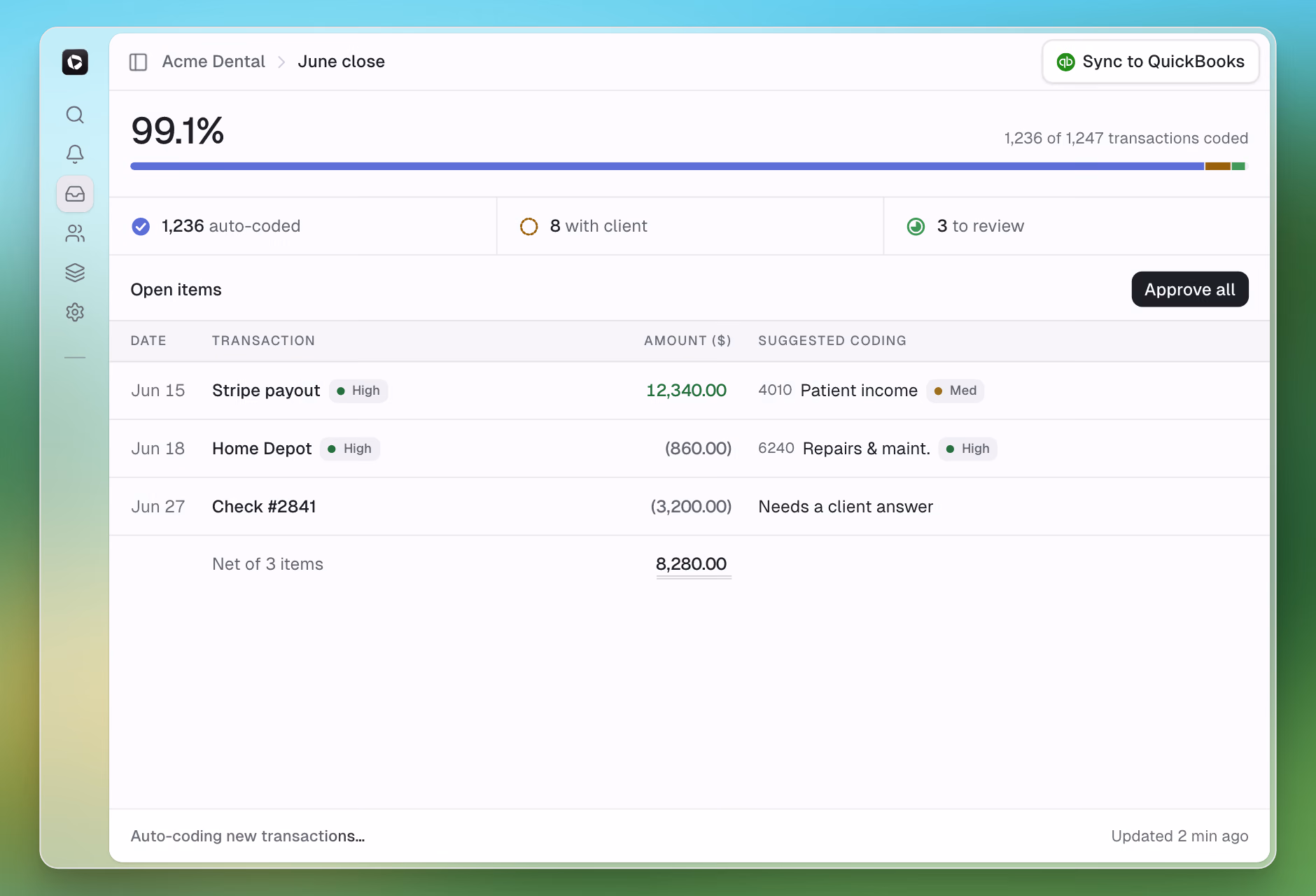The image size is (1316, 896).
Task: Click account code 4010
Action: coord(775,391)
